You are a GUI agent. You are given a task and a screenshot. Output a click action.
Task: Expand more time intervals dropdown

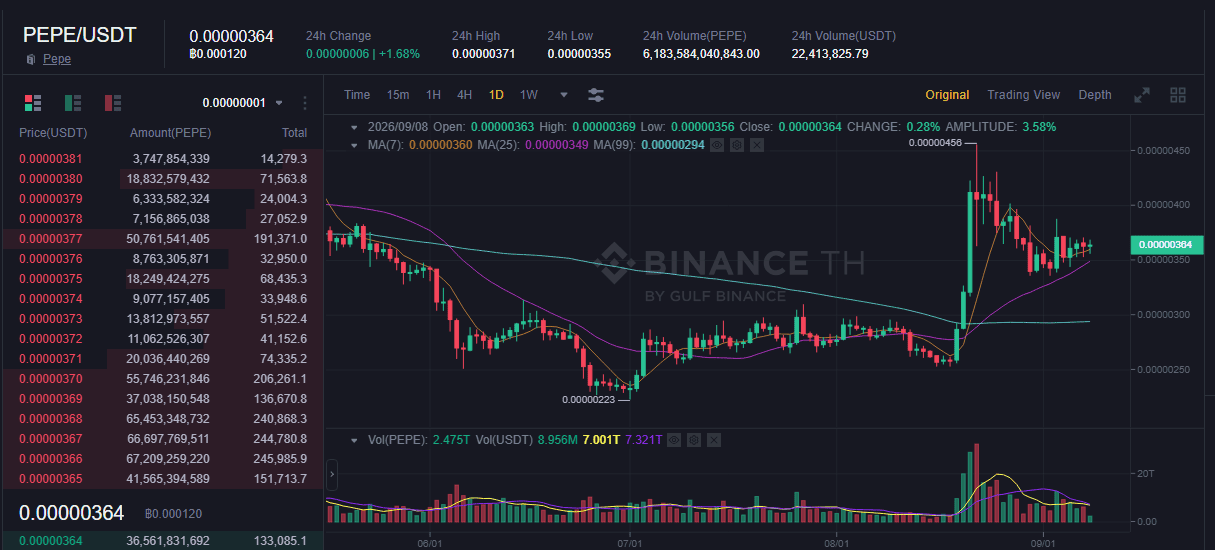(564, 95)
